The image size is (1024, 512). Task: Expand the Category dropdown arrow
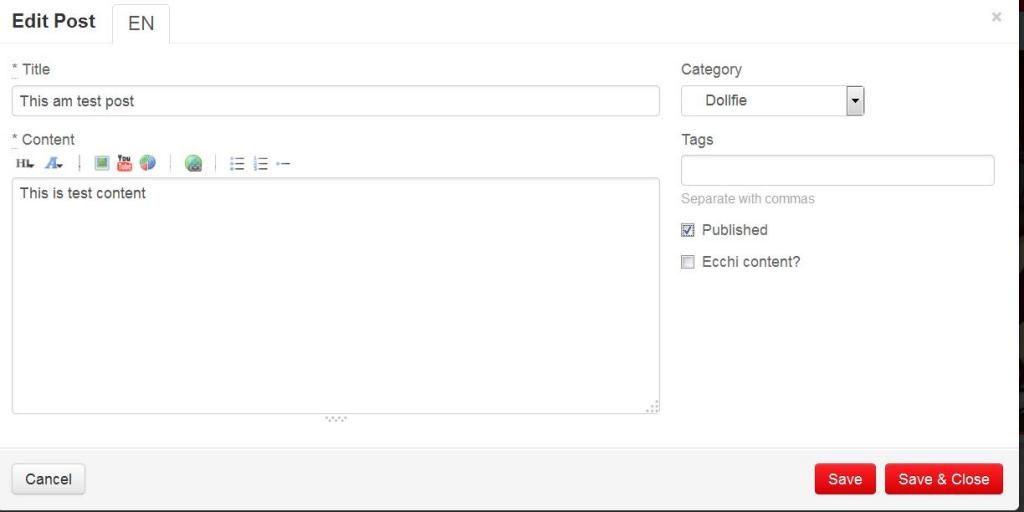tap(855, 100)
